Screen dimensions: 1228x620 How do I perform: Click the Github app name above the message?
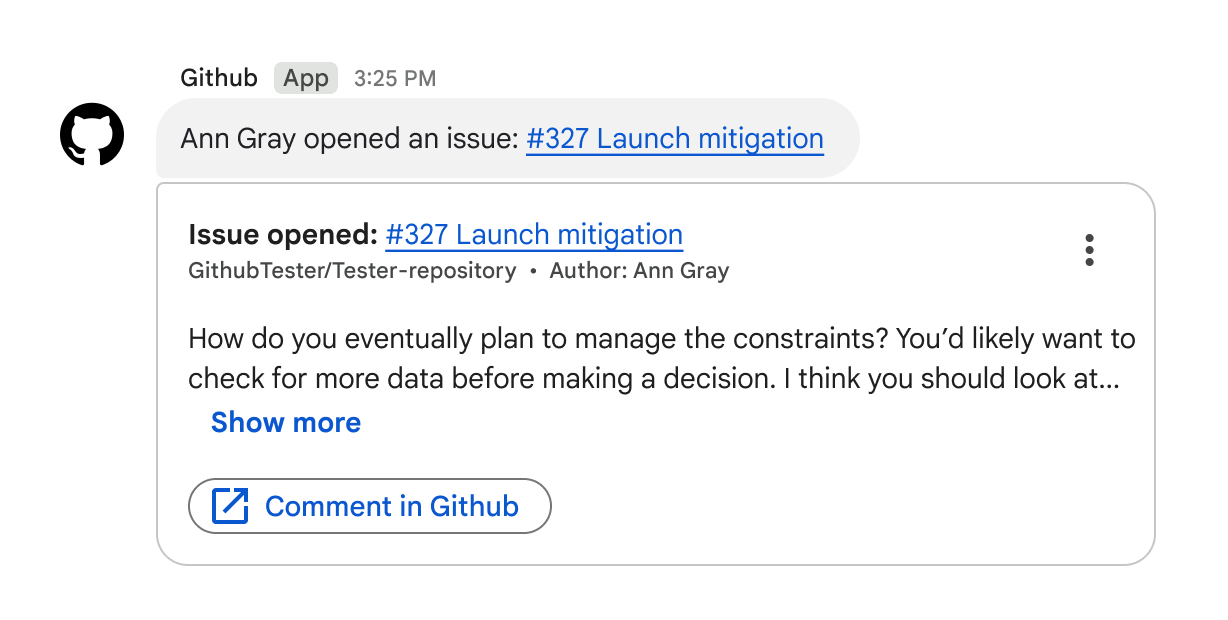pyautogui.click(x=219, y=77)
